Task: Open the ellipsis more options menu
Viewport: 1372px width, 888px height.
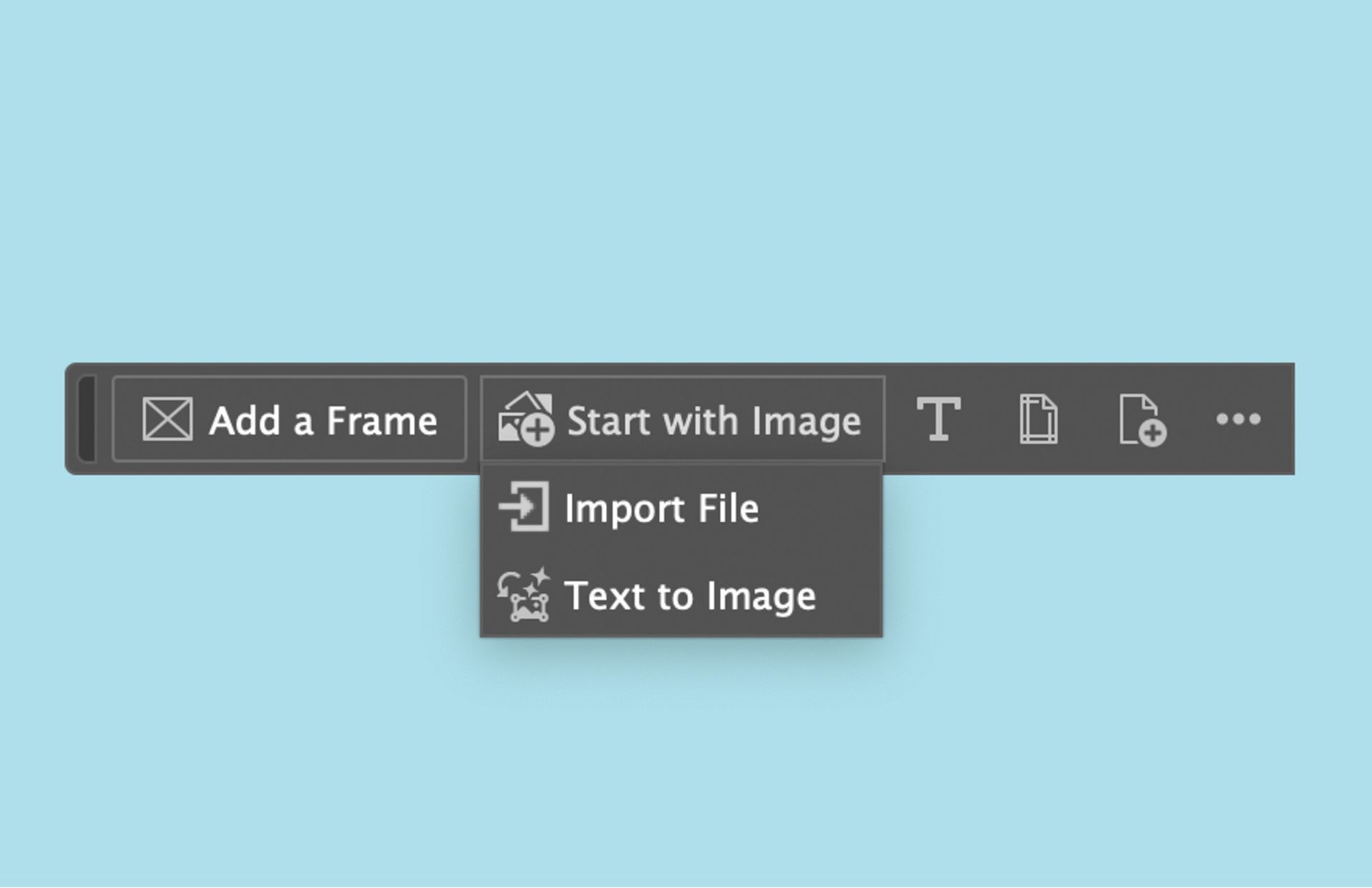Action: tap(1238, 420)
